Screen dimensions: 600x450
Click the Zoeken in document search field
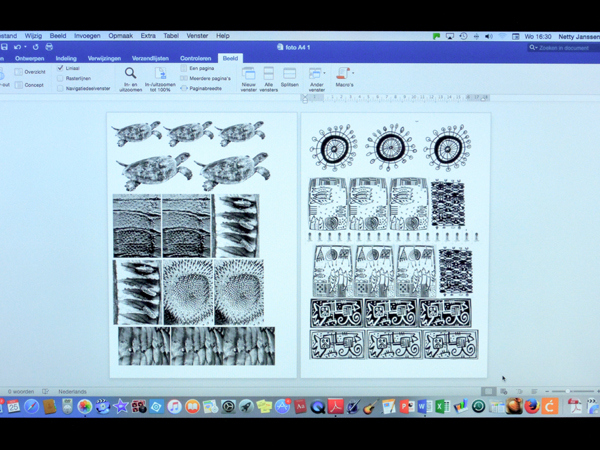point(565,47)
